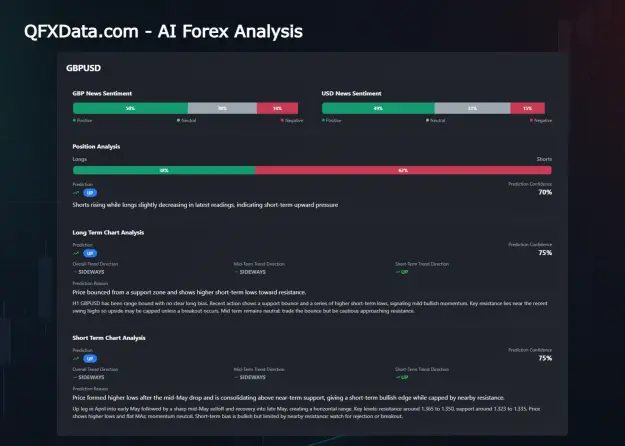Viewport: 625px width, 446px height.
Task: Click Overall Trend SIDEWAYS in Long Term analysis
Action: 89,272
